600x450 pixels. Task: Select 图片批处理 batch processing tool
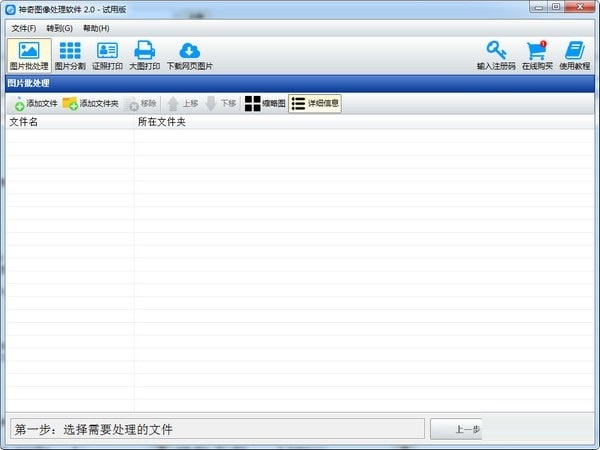point(29,56)
